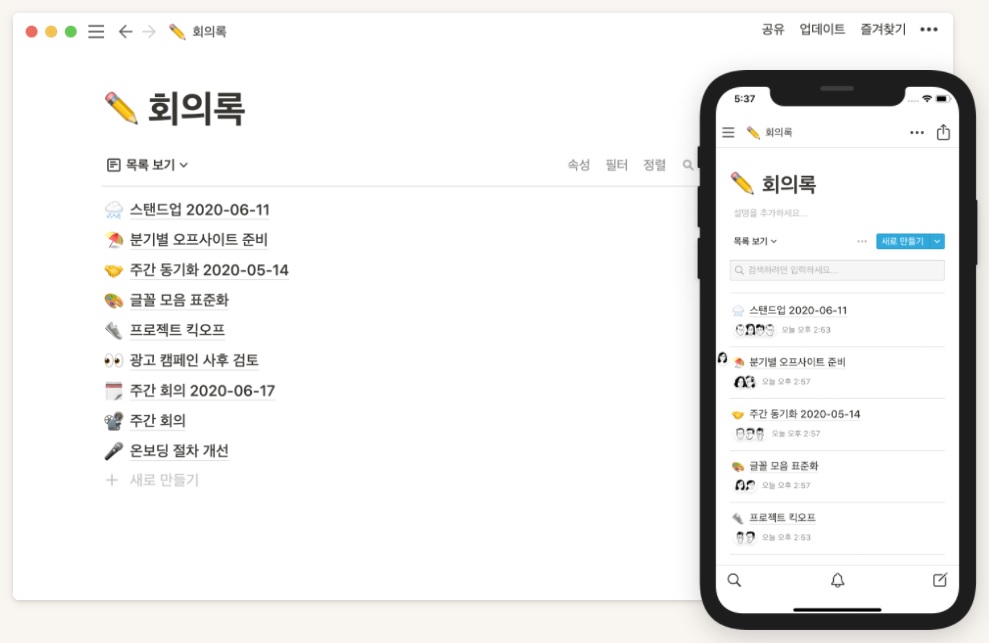
Task: Click the palette icon of 글꼴 모음 표준화
Action: [x=114, y=300]
